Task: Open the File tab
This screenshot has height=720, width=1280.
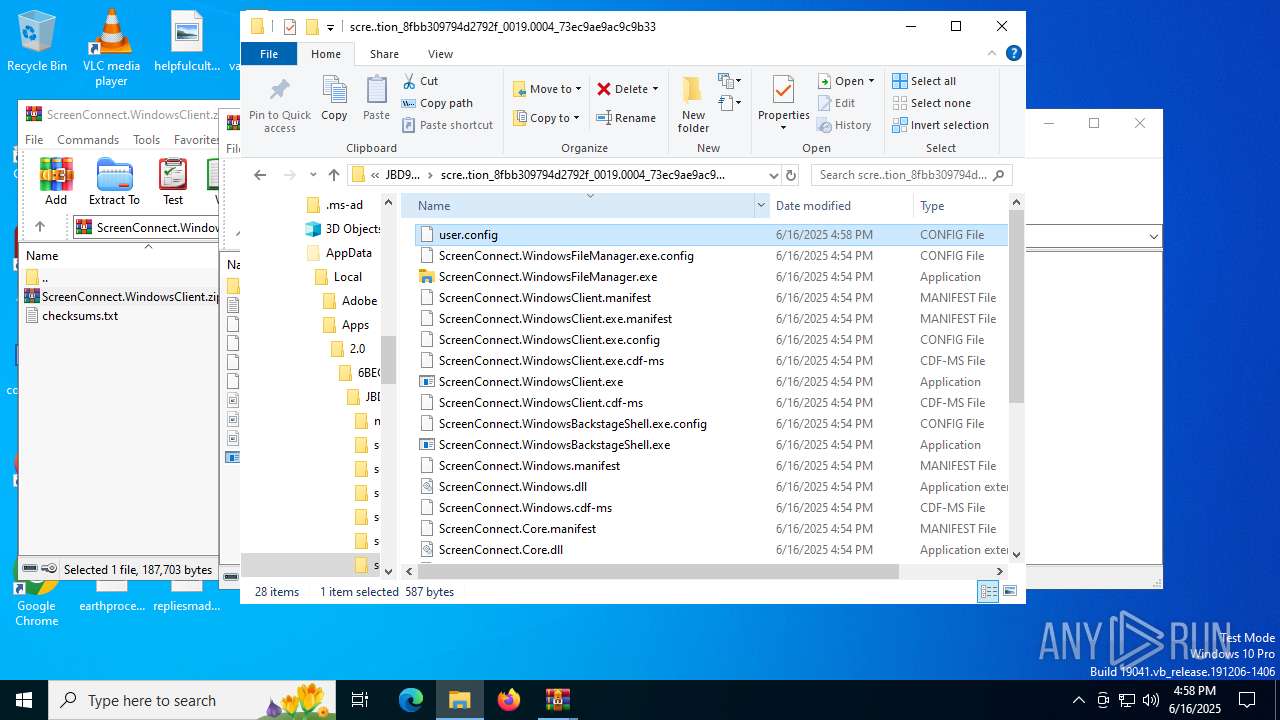Action: click(x=269, y=54)
